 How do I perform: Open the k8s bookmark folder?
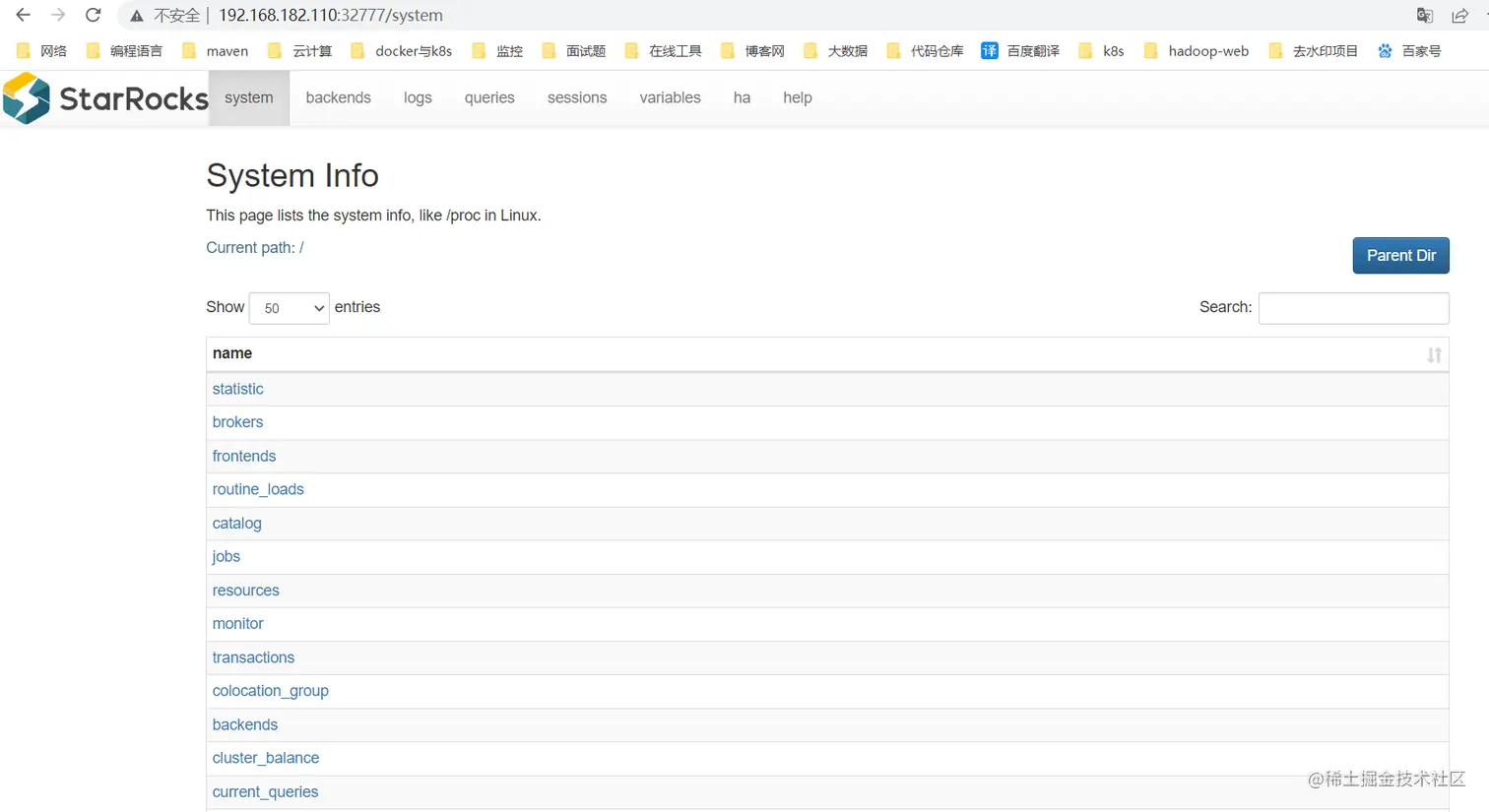(1102, 51)
